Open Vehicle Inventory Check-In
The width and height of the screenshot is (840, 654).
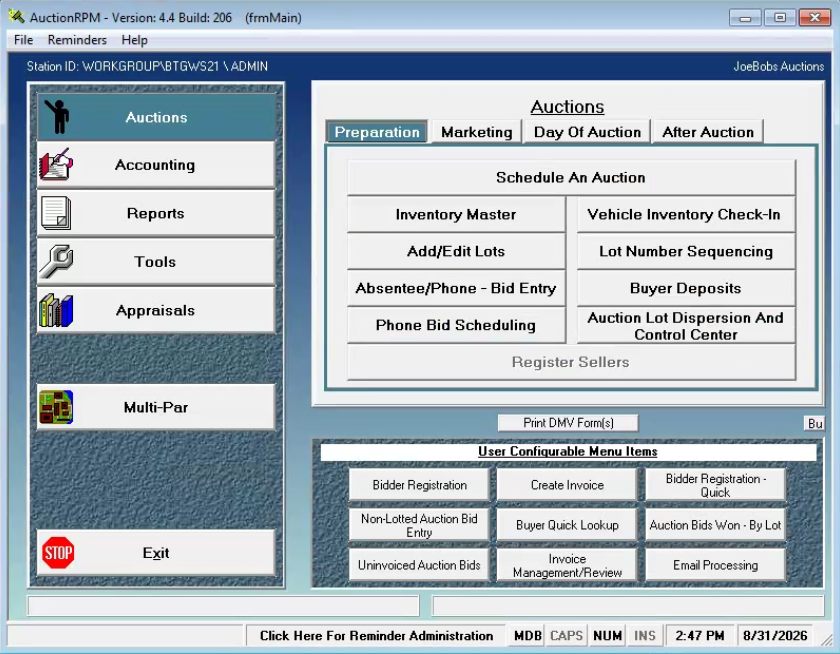click(685, 214)
